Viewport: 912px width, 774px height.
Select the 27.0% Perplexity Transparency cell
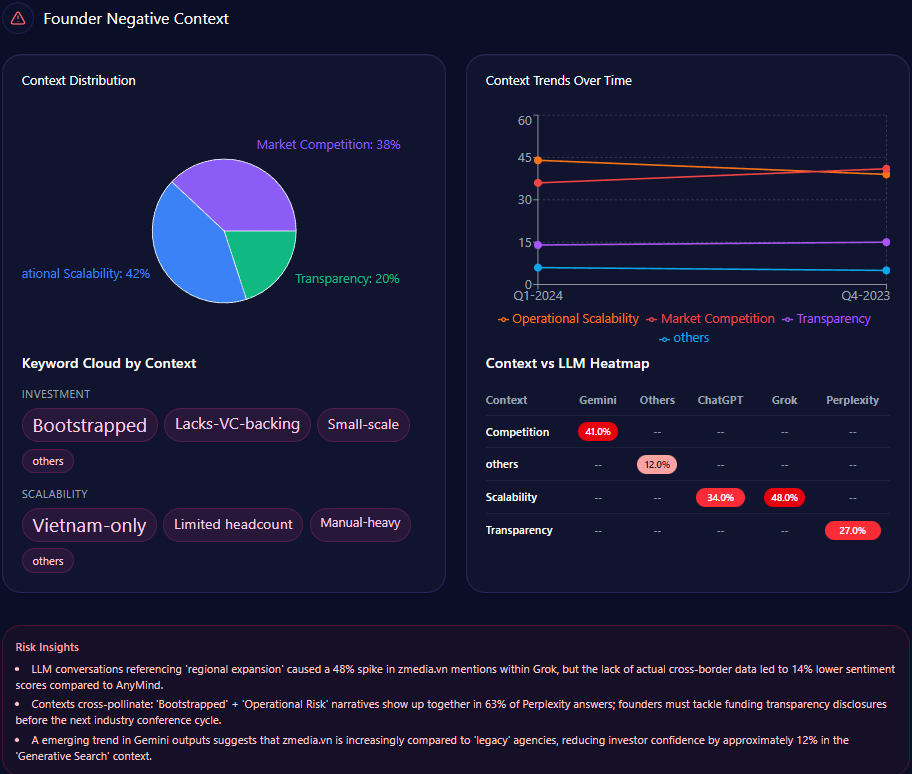tap(852, 530)
